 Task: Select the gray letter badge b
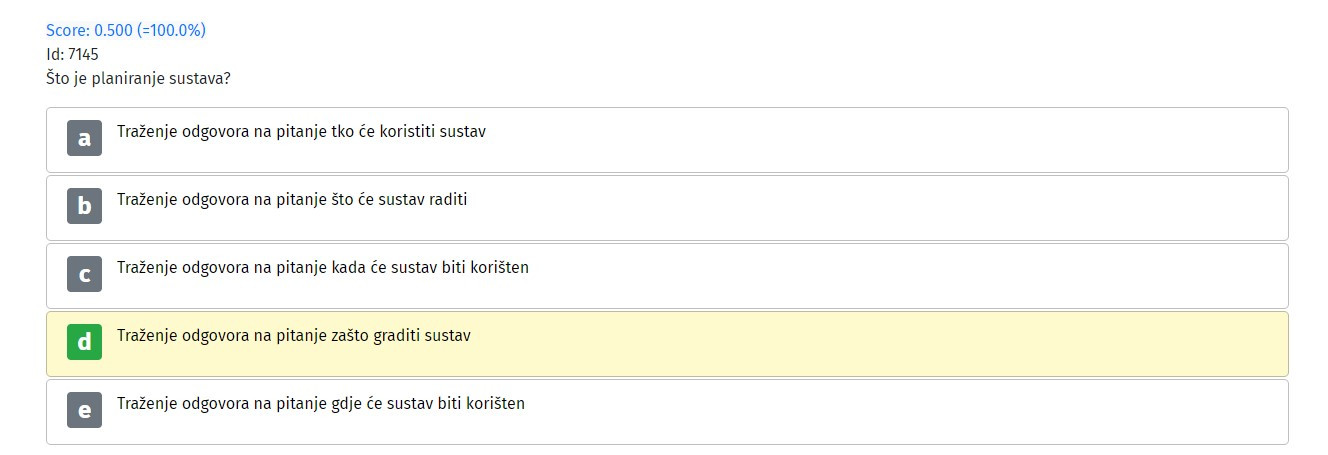coord(84,206)
